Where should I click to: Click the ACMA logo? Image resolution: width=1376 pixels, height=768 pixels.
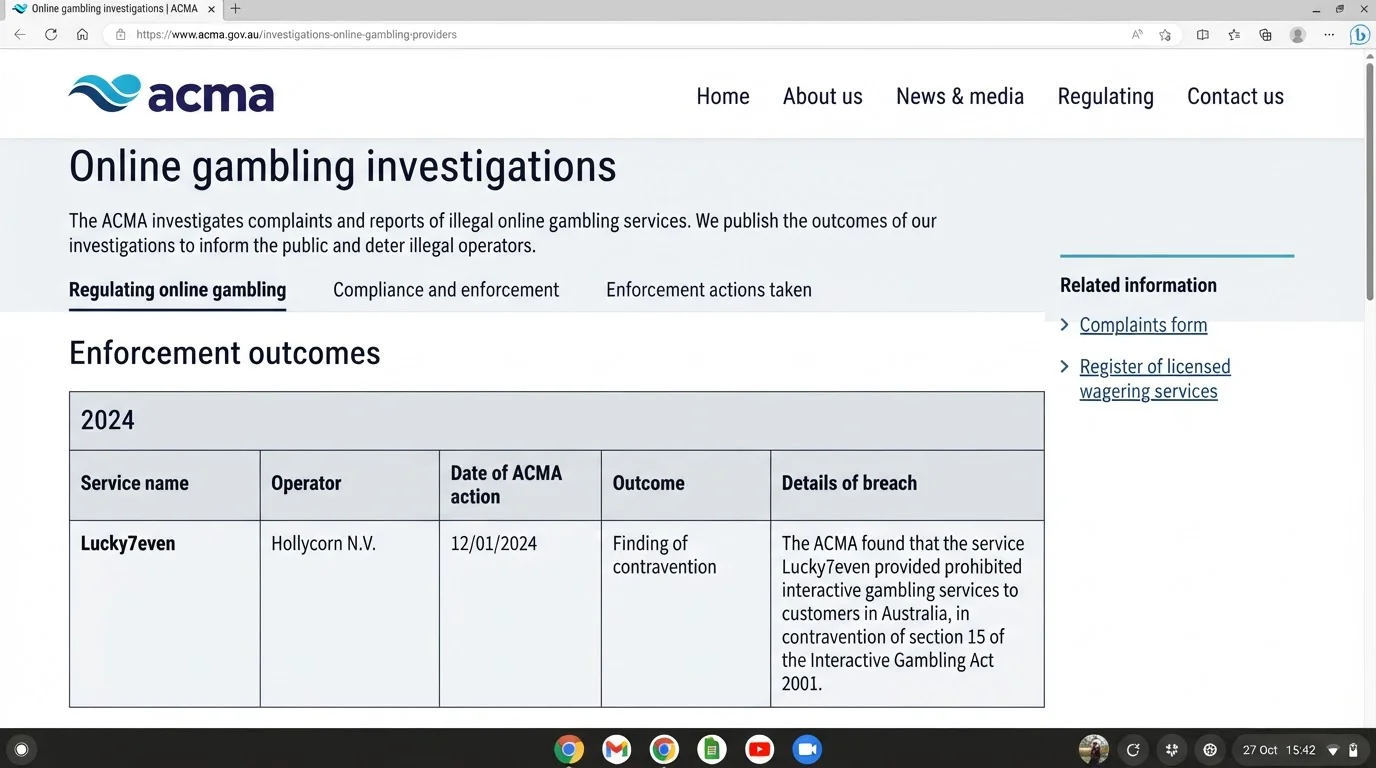[x=171, y=95]
